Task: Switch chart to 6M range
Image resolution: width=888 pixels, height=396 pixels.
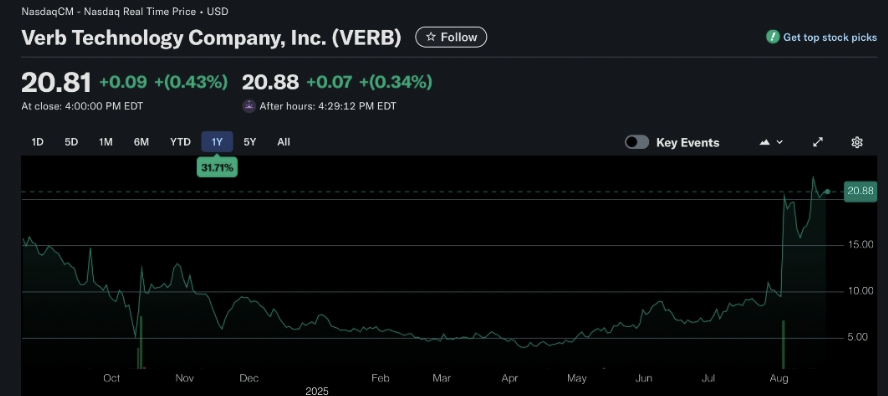Action: 141,142
